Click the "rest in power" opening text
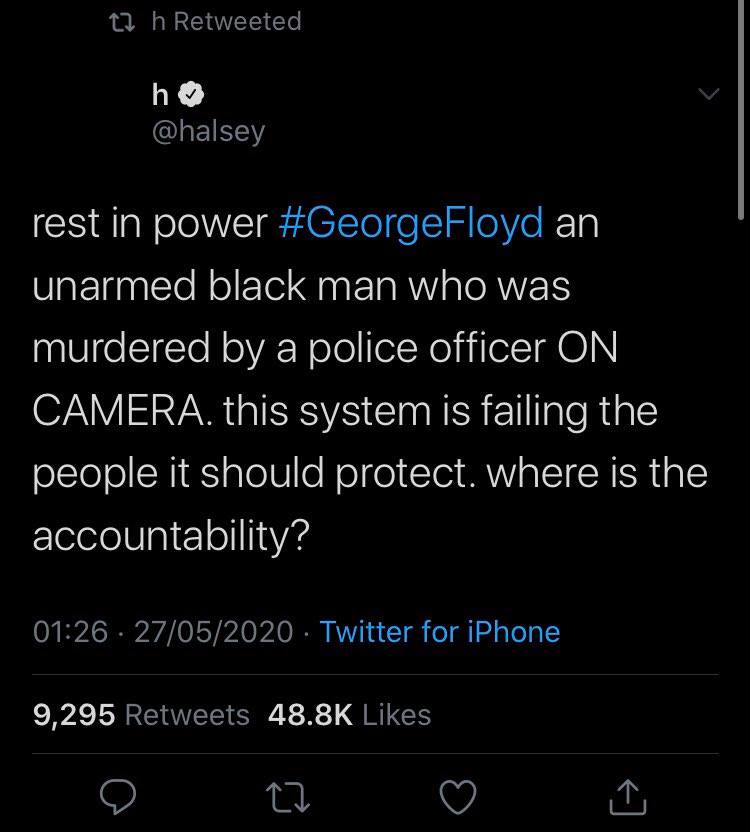Image resolution: width=750 pixels, height=832 pixels. (x=150, y=223)
